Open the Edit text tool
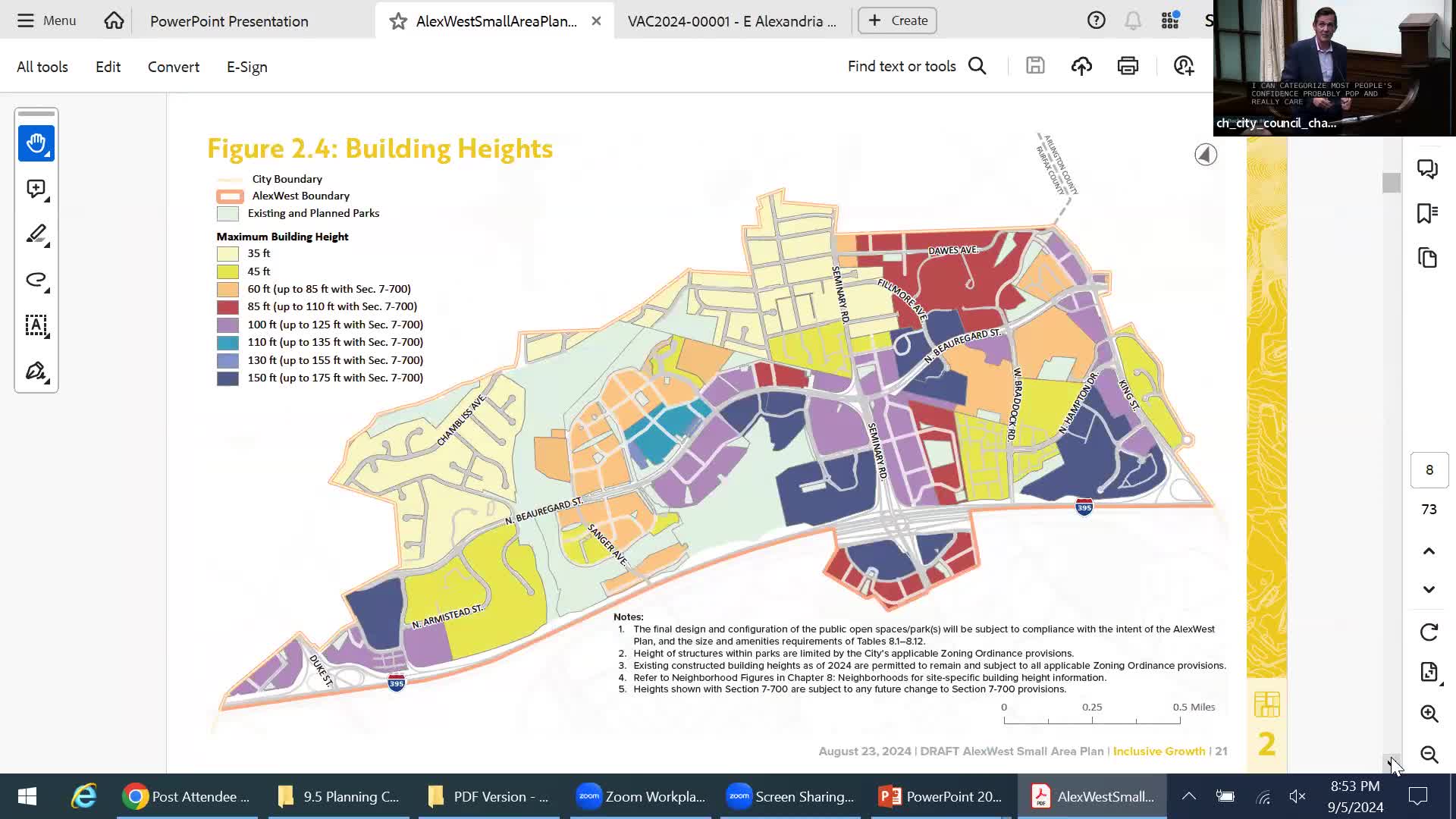 pos(35,326)
